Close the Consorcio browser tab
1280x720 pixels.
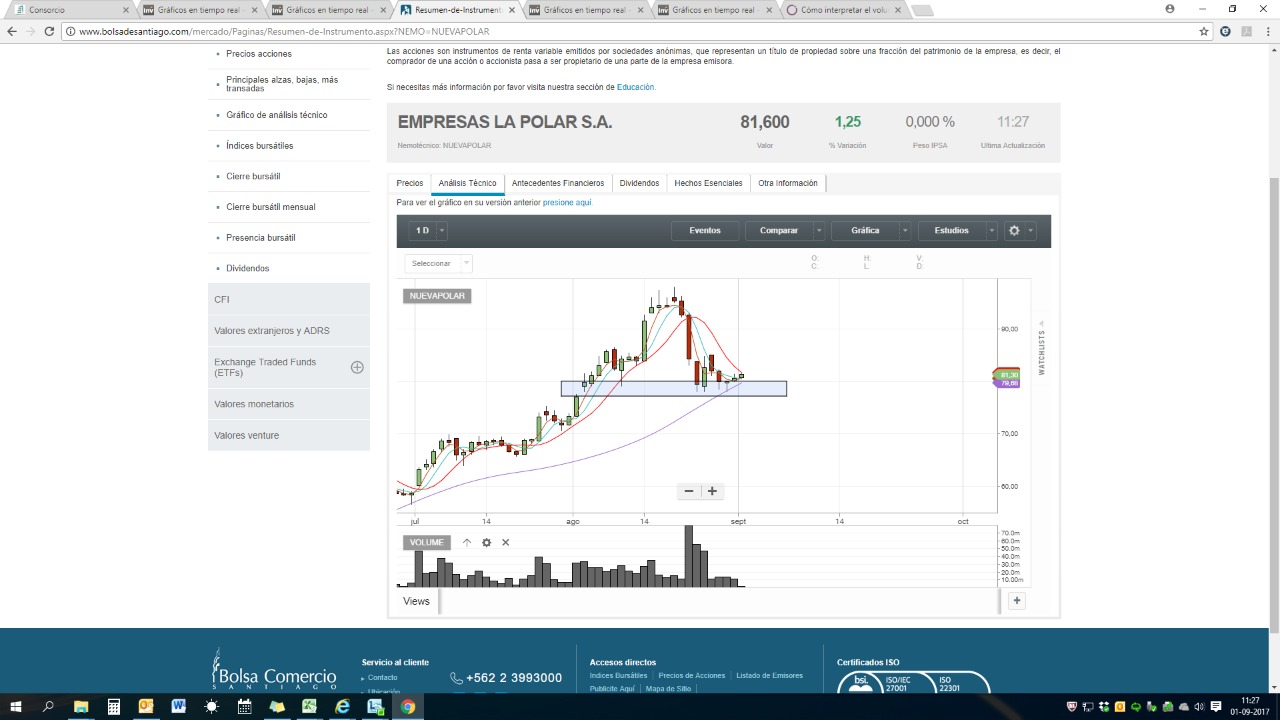pyautogui.click(x=125, y=10)
